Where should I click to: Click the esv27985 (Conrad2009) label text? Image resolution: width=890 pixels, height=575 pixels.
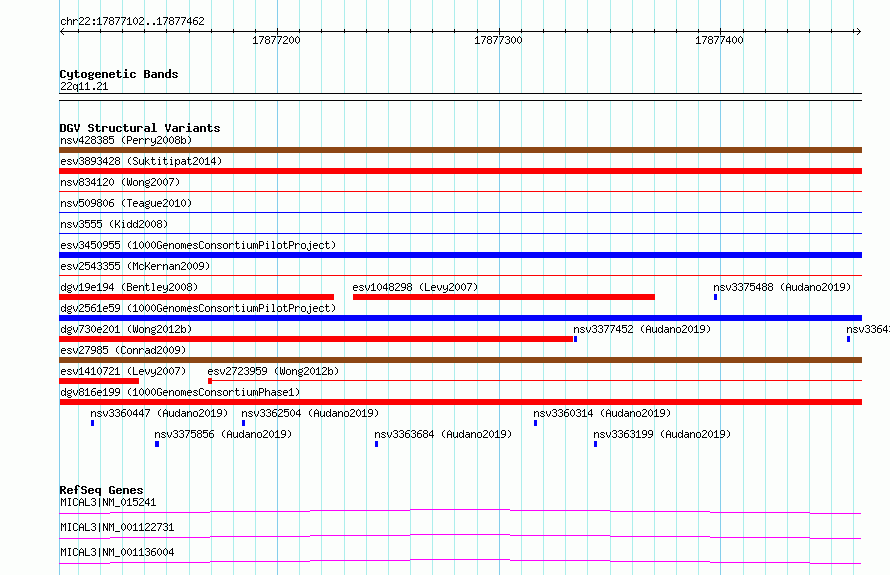tap(123, 350)
